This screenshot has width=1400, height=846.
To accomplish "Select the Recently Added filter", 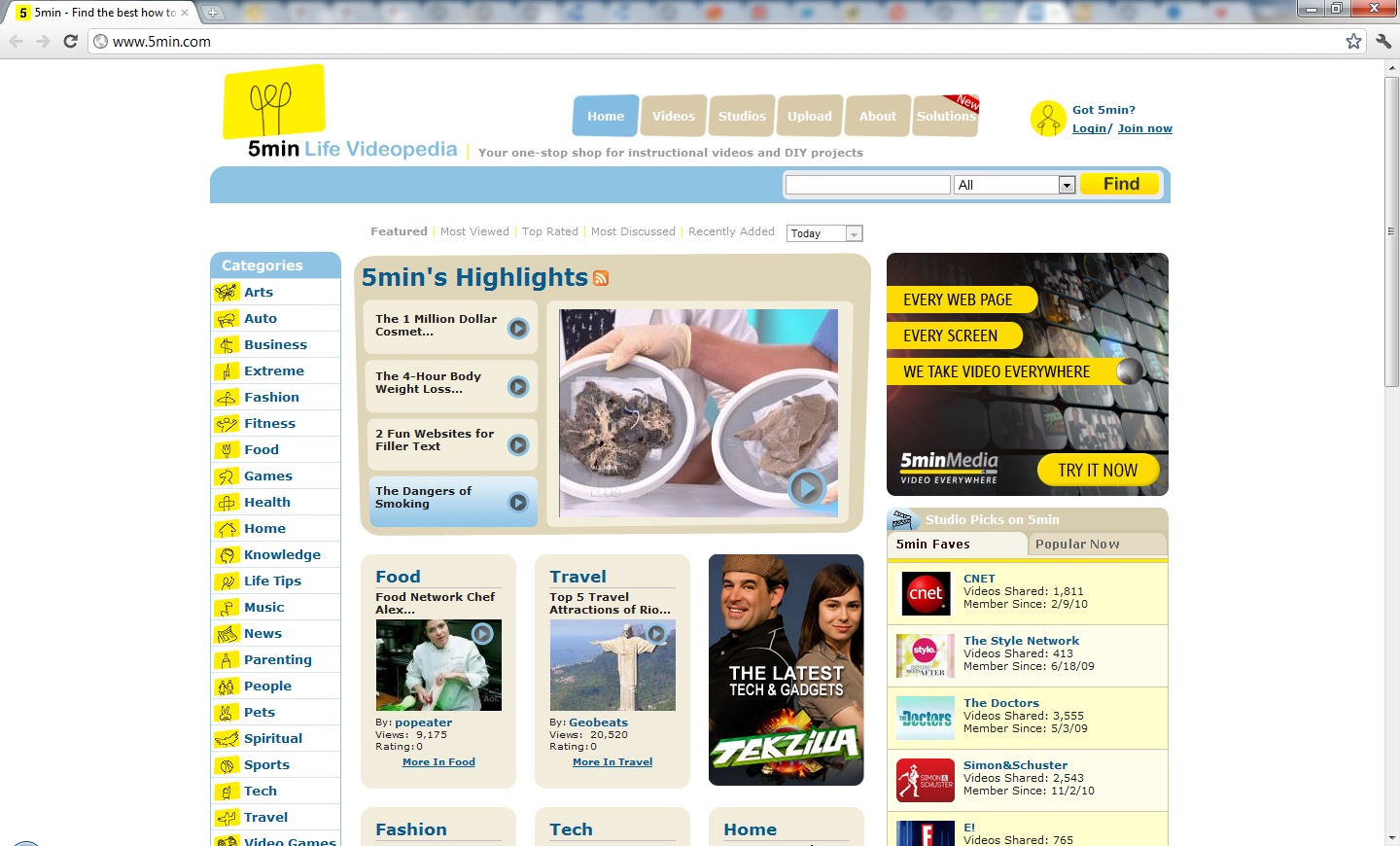I will (x=731, y=231).
